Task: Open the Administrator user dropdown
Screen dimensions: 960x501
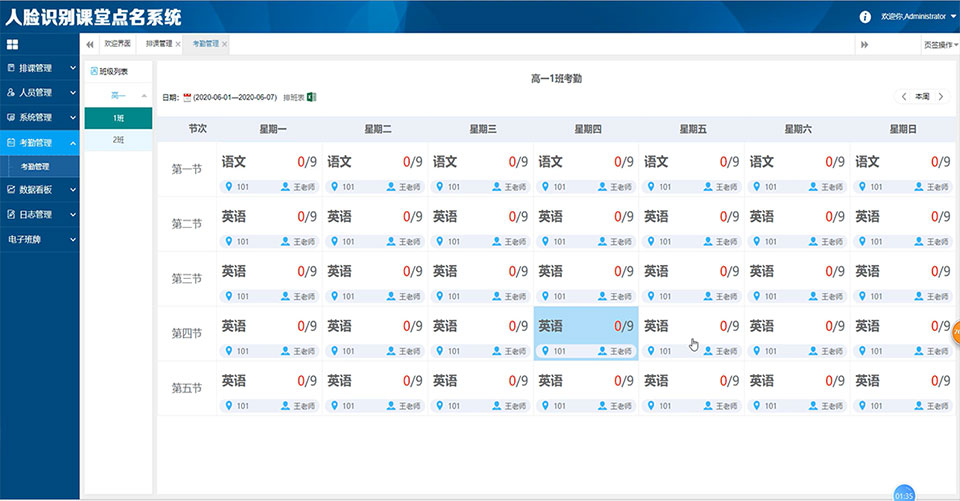Action: click(918, 17)
